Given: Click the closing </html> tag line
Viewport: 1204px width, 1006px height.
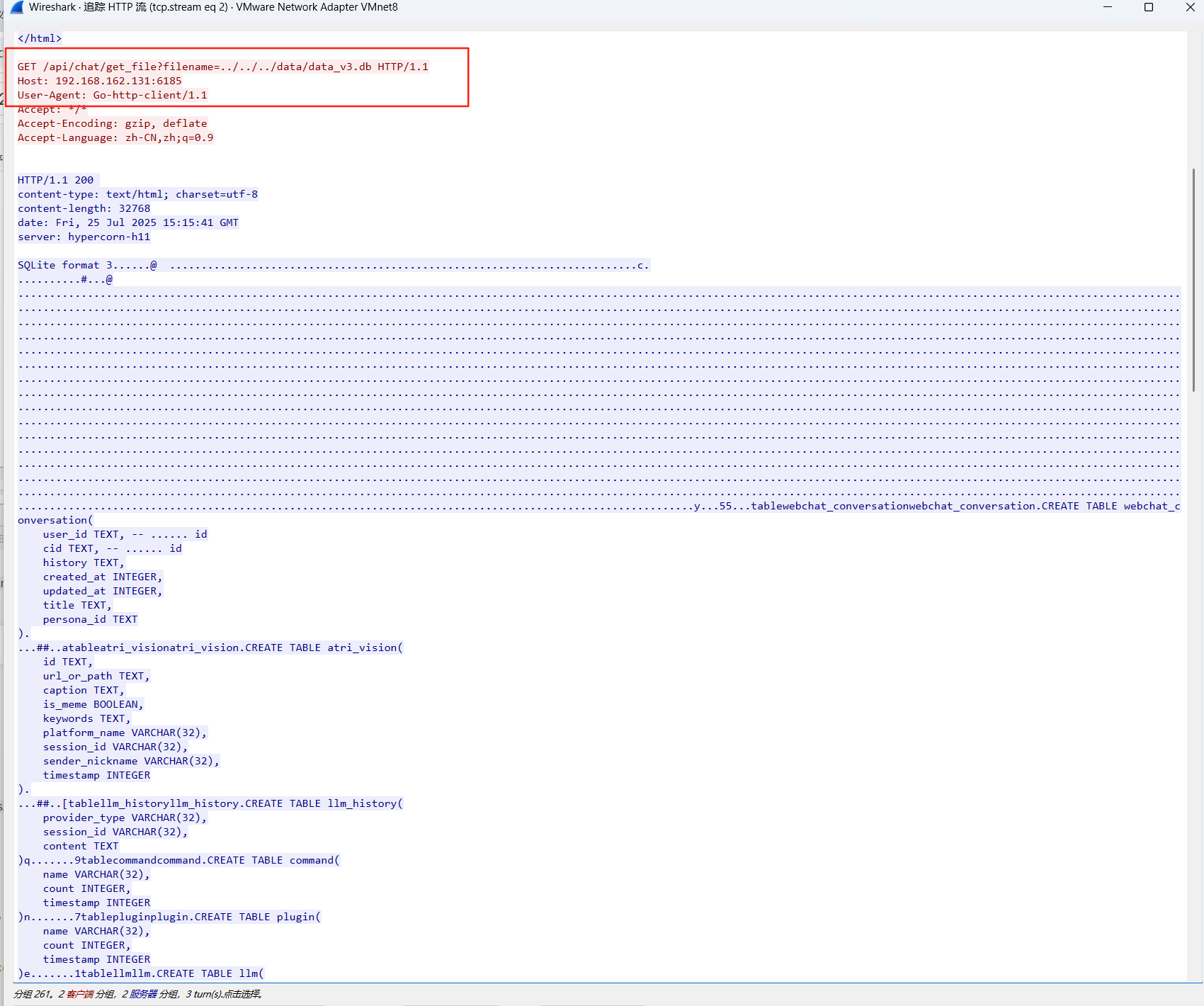Looking at the screenshot, I should click(x=40, y=38).
